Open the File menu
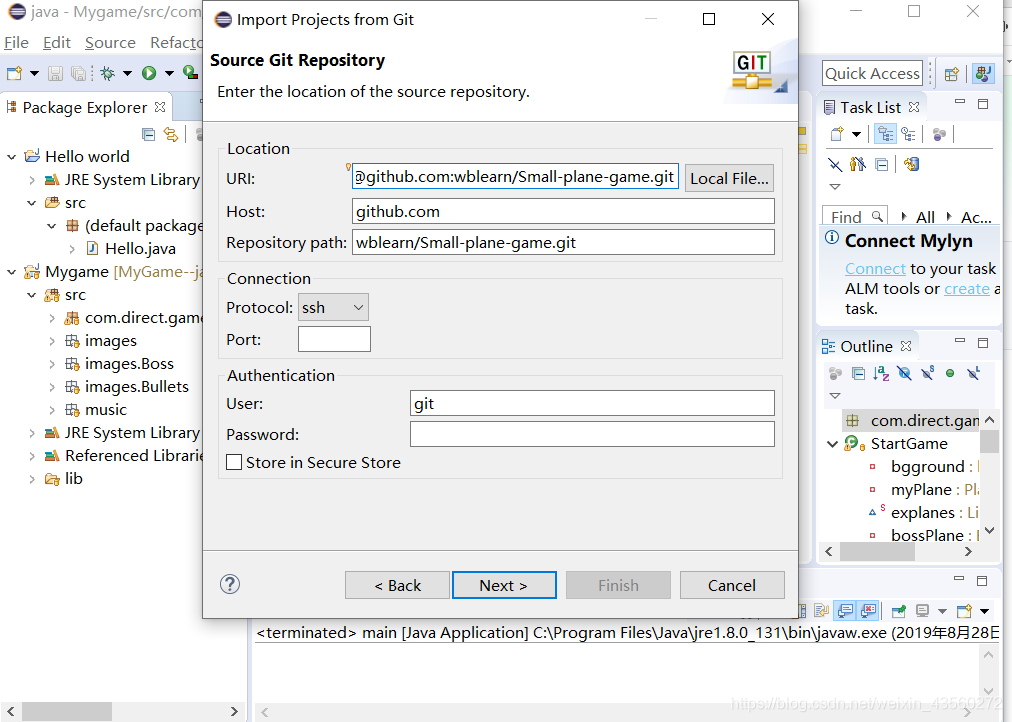 pos(16,43)
